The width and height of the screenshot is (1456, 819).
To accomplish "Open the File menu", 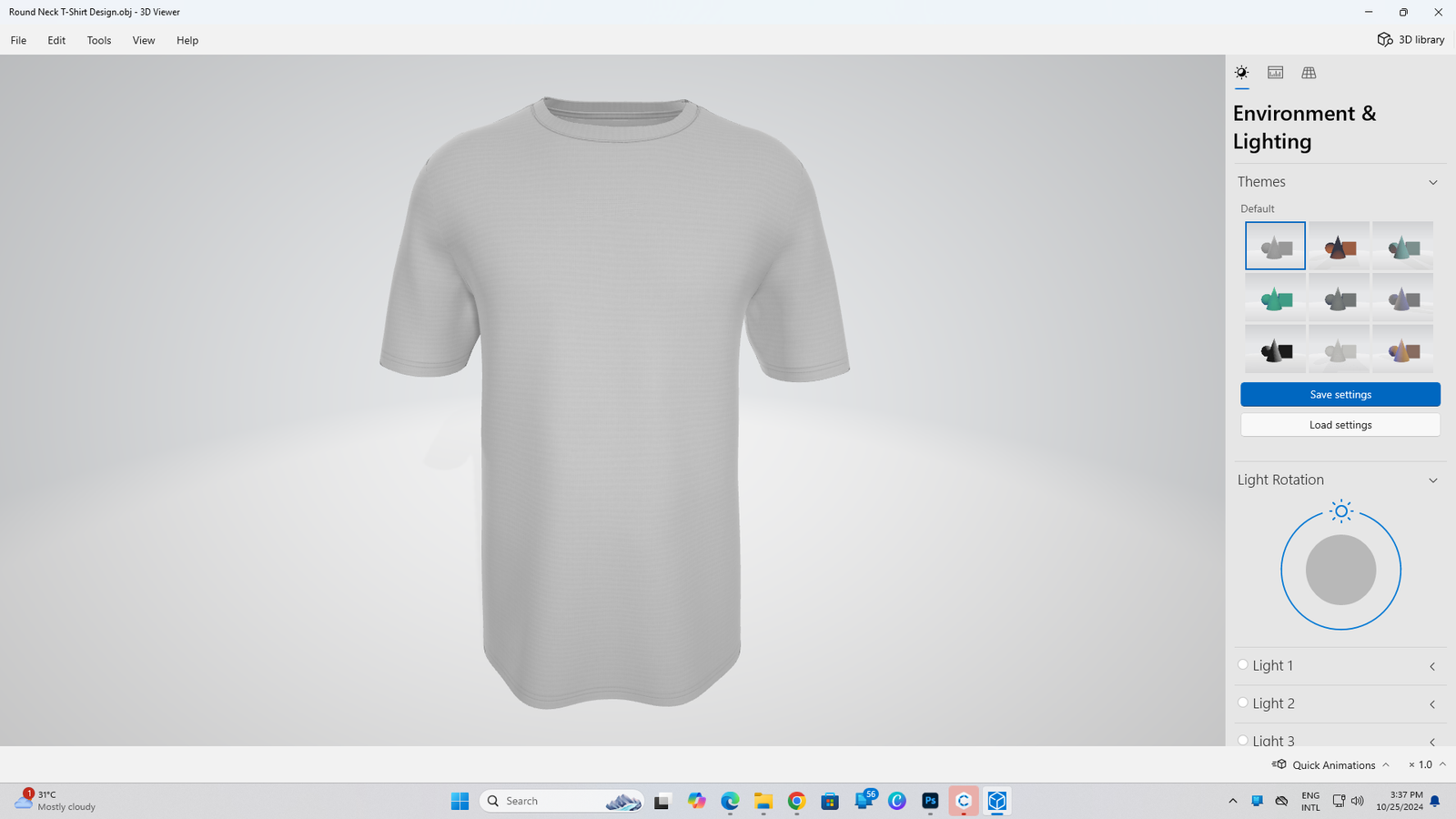I will tap(18, 40).
